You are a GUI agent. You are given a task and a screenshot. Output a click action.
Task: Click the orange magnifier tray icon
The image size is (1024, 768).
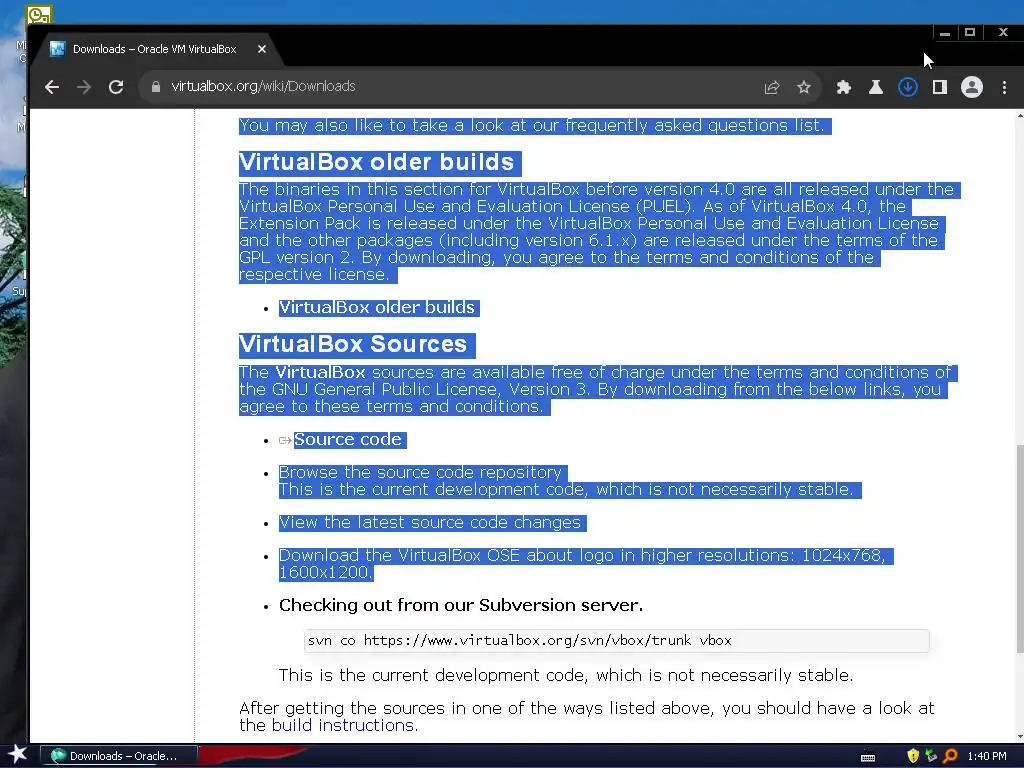coord(950,756)
